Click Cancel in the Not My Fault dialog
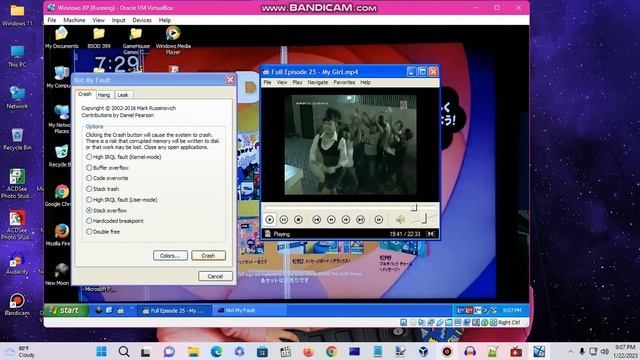640x360 pixels. pos(215,276)
